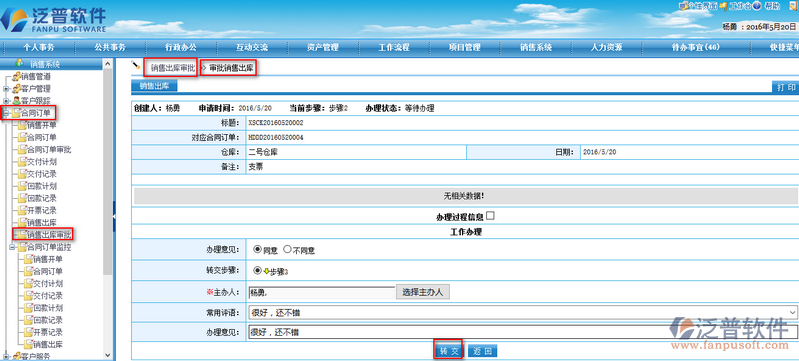Expand the 客户管理 tree node
The width and height of the screenshot is (799, 361).
[x=6, y=89]
